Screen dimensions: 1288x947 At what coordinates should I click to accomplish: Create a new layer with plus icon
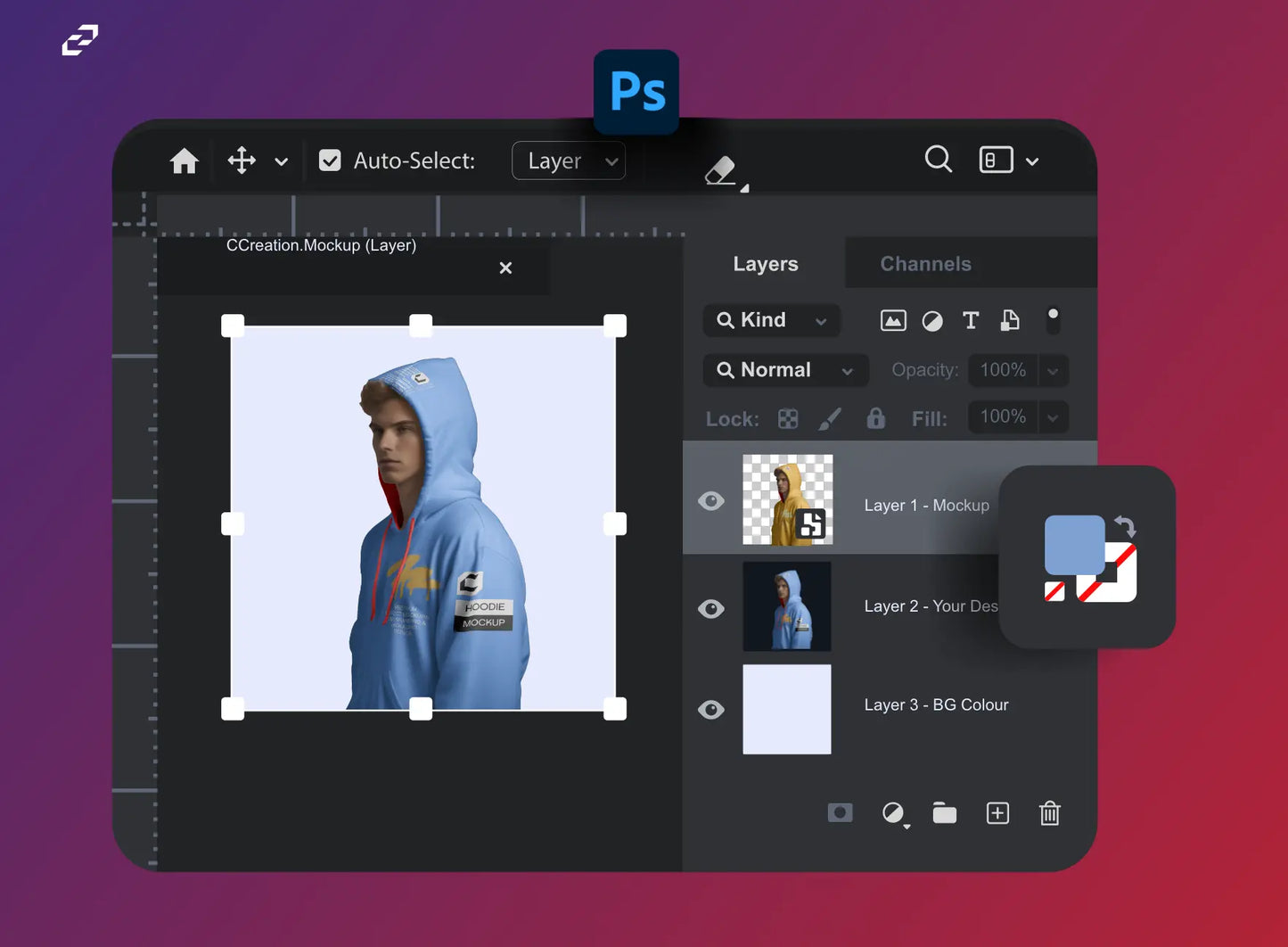tap(997, 813)
